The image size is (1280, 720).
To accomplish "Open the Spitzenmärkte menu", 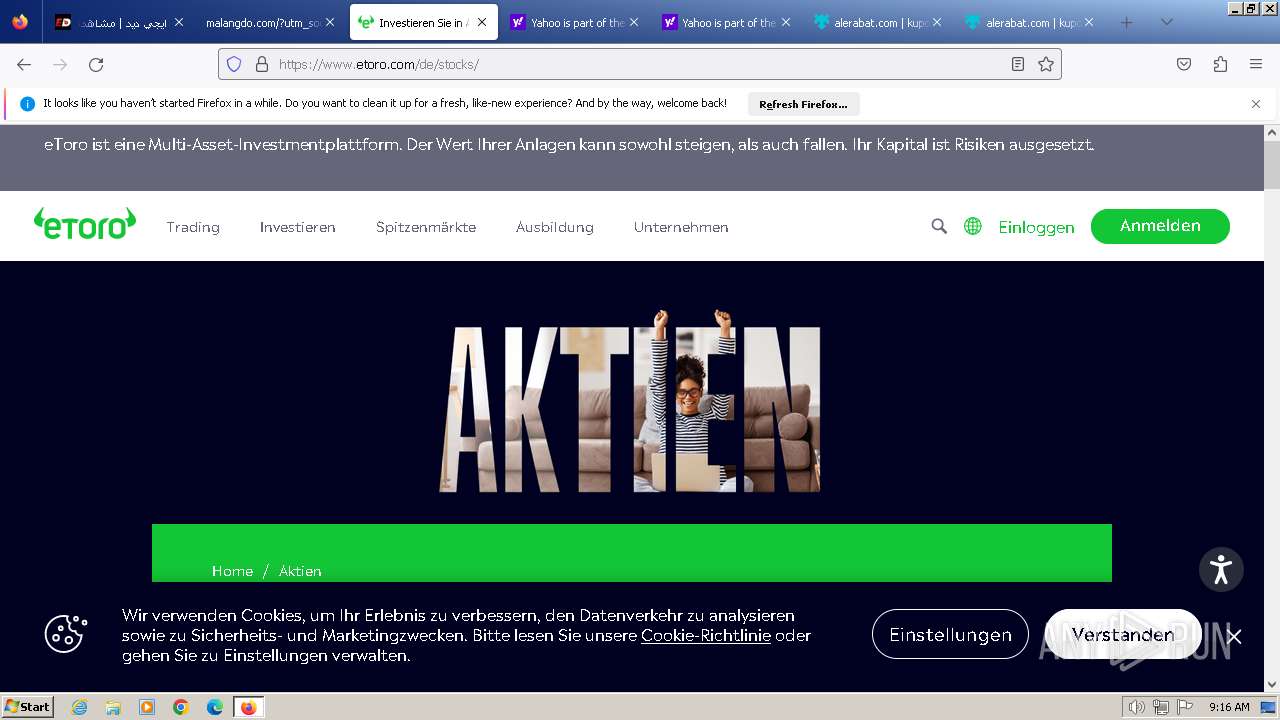I will (426, 227).
